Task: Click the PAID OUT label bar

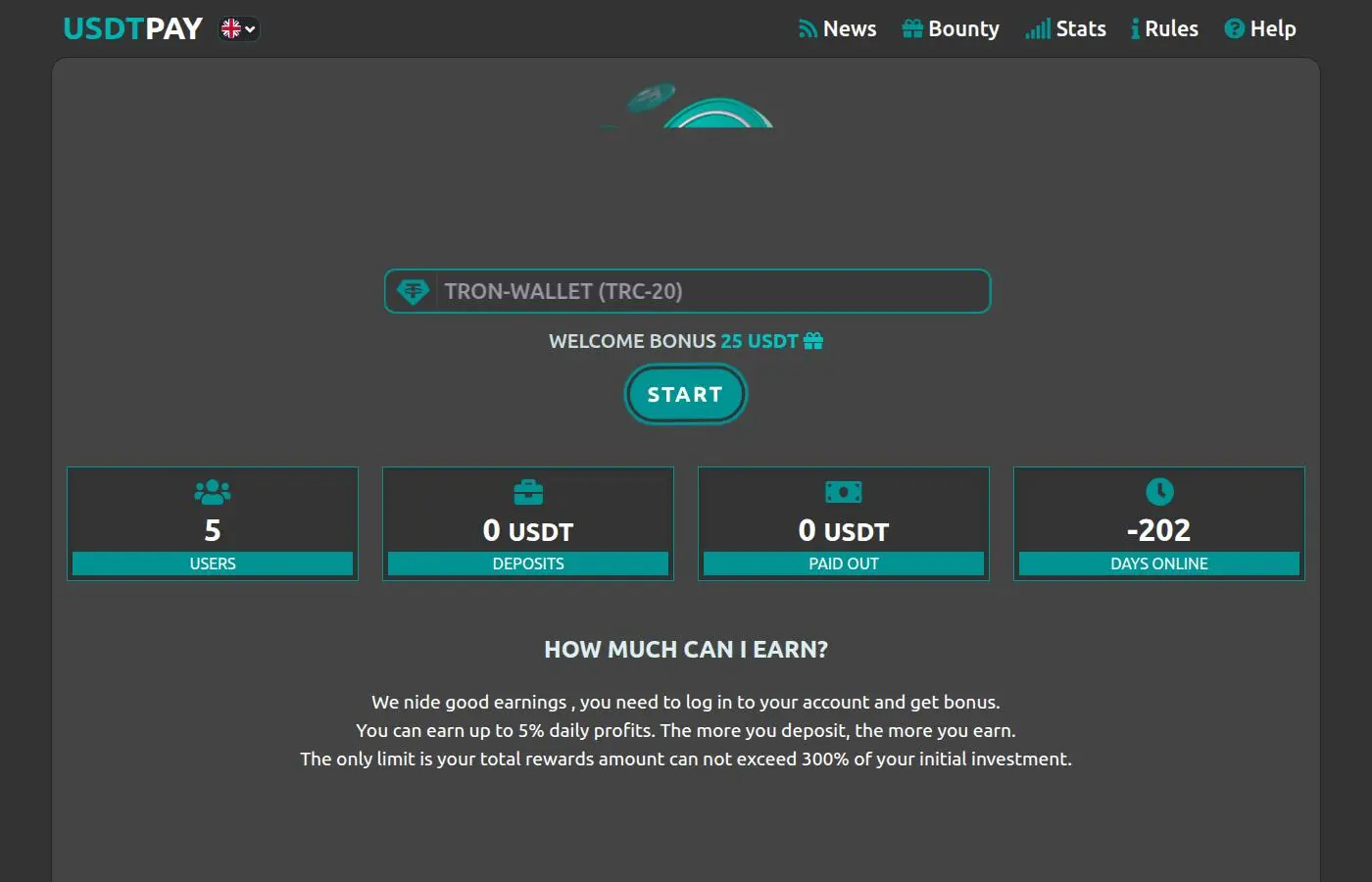Action: pyautogui.click(x=844, y=563)
